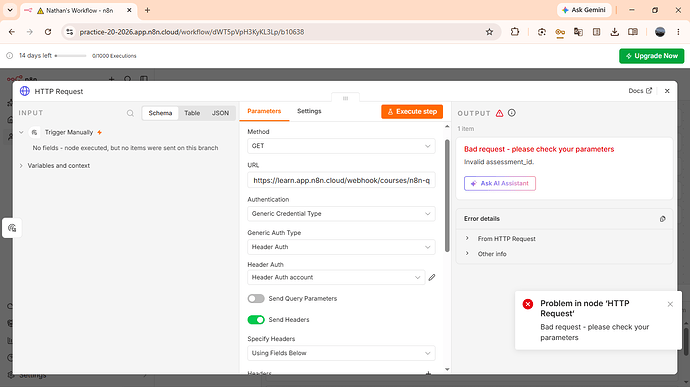Viewport: 690px width, 387px height.
Task: Click the Google Lens screenshot icon
Action: point(542,32)
